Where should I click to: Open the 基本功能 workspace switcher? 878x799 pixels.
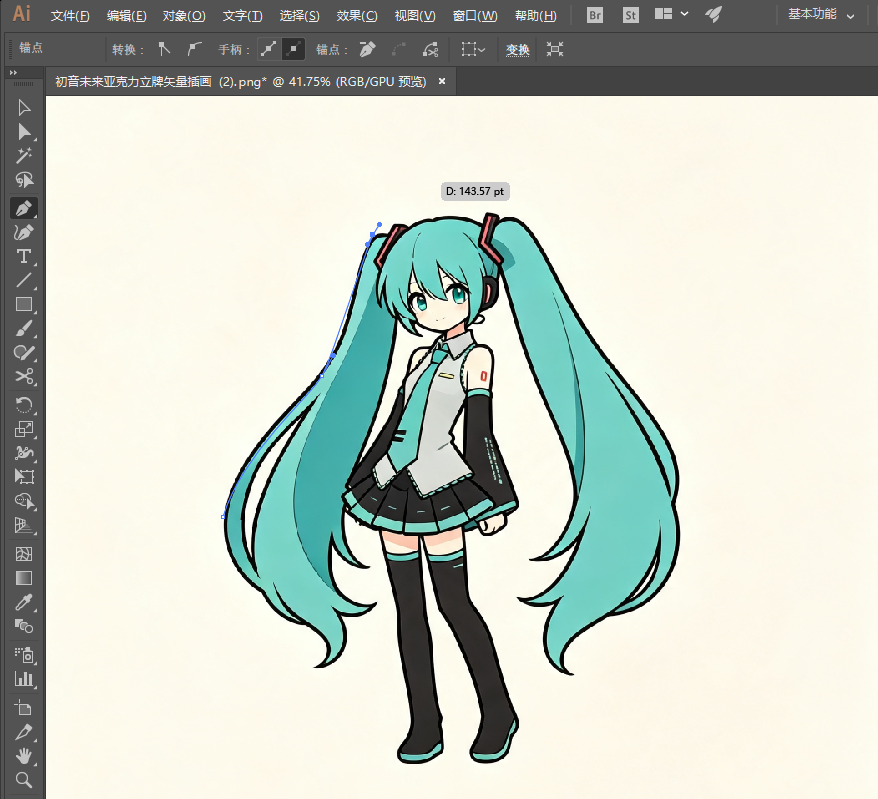(x=821, y=14)
